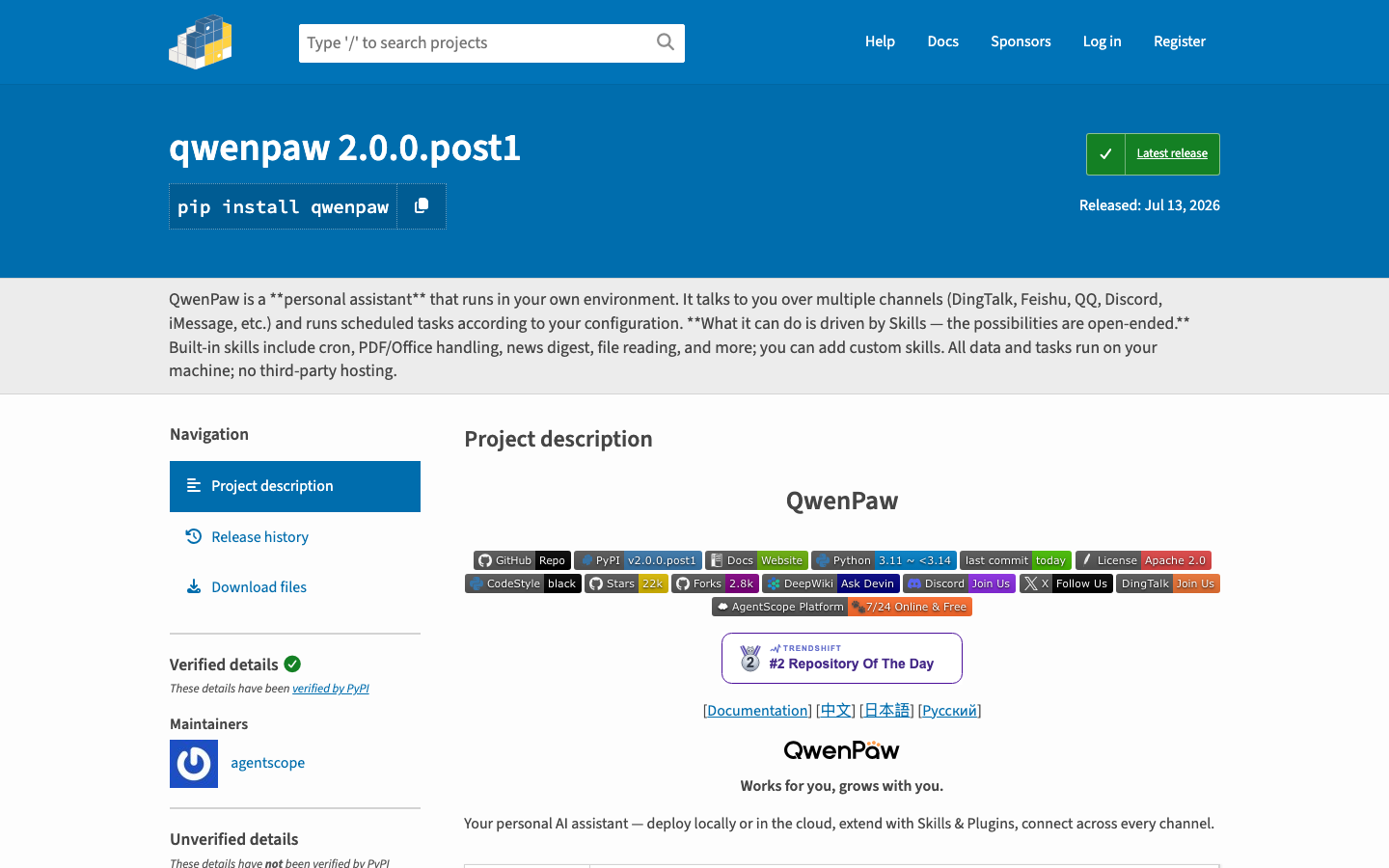Open the License Apache 2.0 badge

pyautogui.click(x=1143, y=560)
